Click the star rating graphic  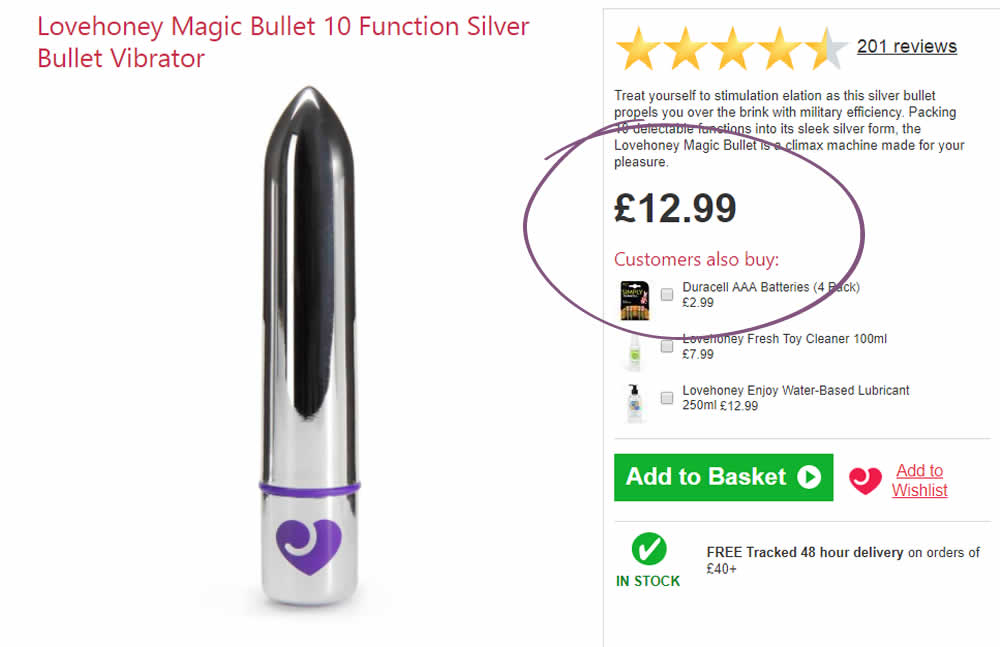731,48
